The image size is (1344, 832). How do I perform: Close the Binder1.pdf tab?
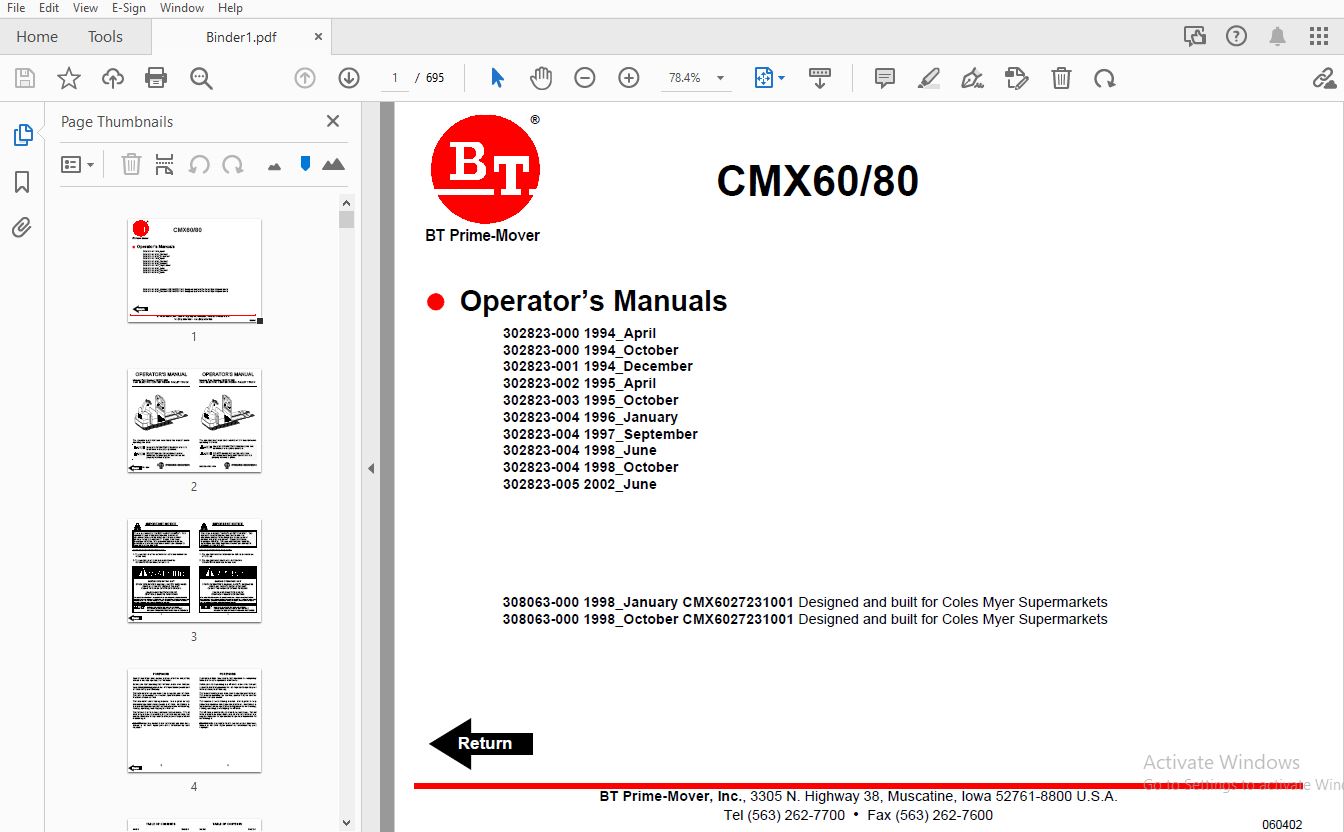coord(318,37)
